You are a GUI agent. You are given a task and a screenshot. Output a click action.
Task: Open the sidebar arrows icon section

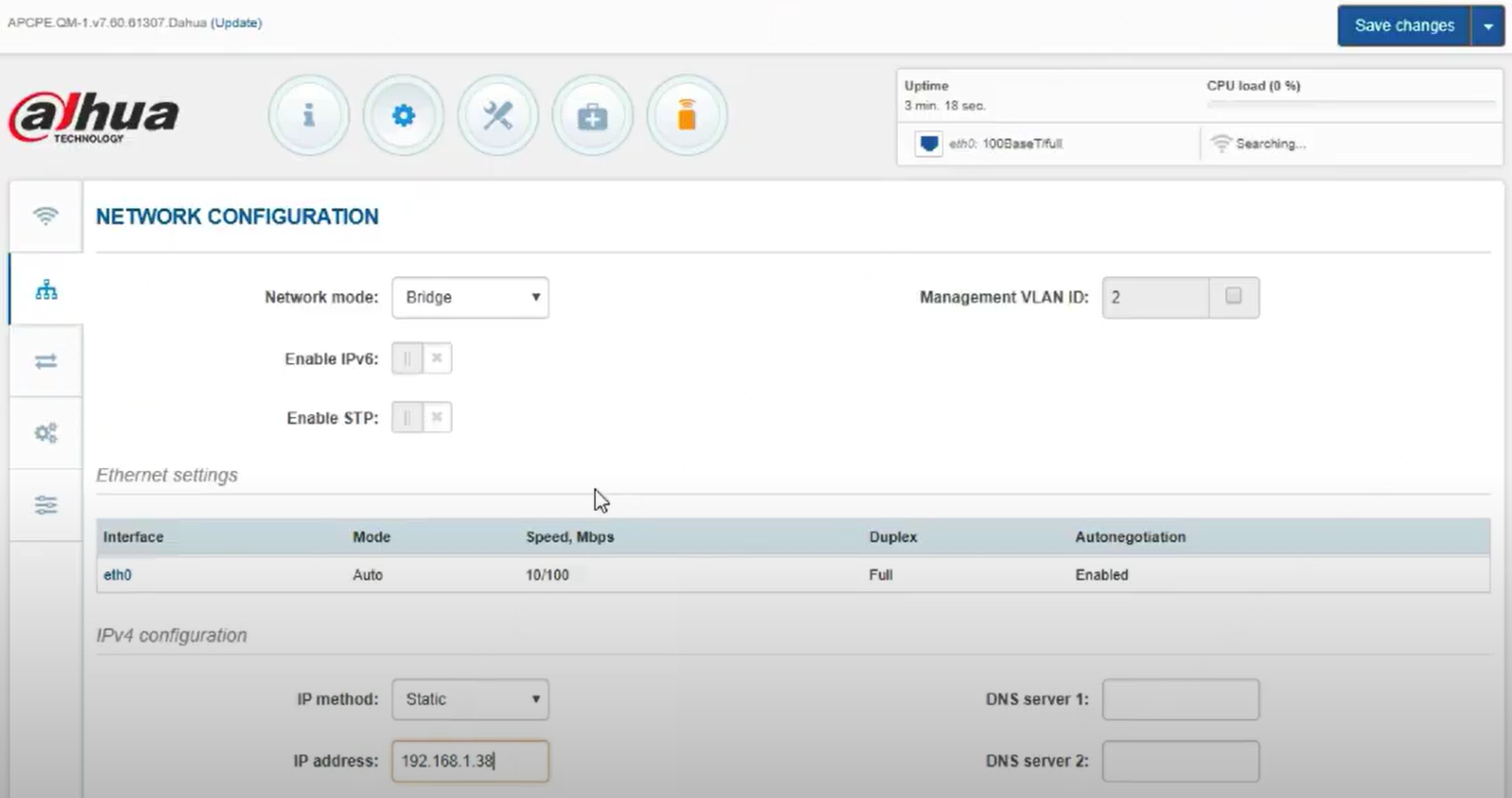click(45, 361)
